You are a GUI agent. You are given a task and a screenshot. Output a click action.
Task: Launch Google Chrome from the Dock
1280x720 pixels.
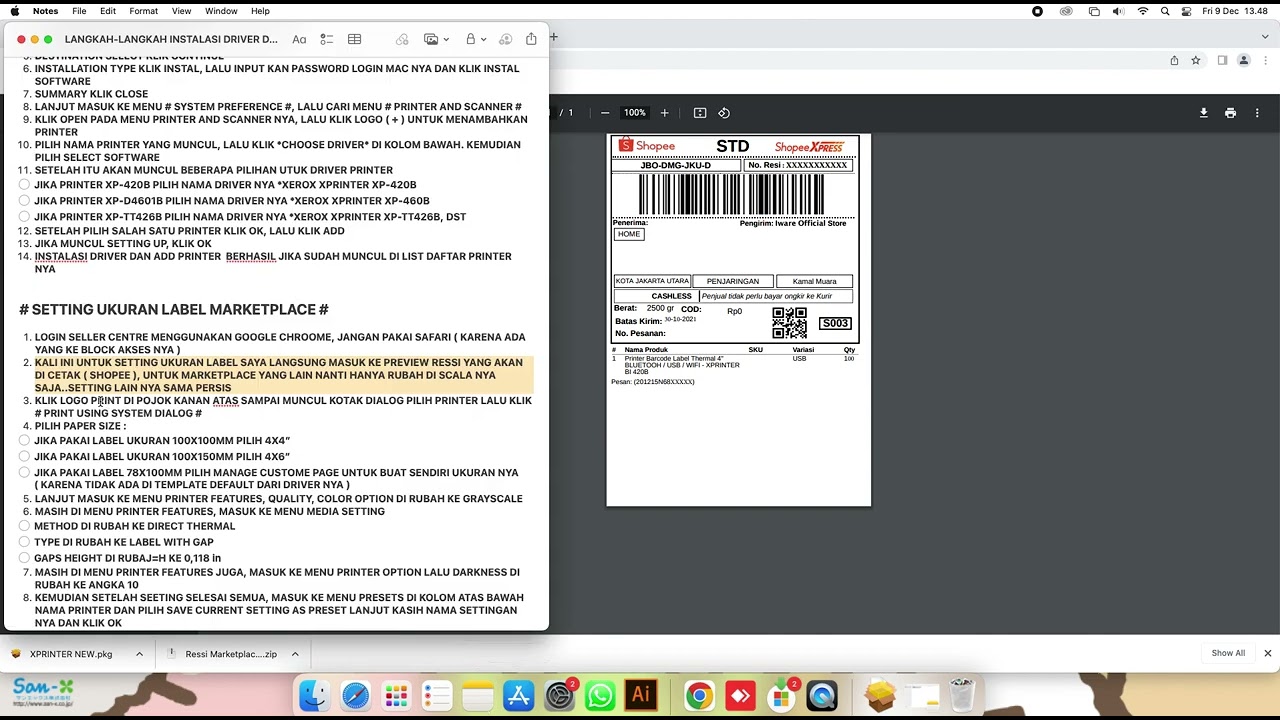pos(699,695)
